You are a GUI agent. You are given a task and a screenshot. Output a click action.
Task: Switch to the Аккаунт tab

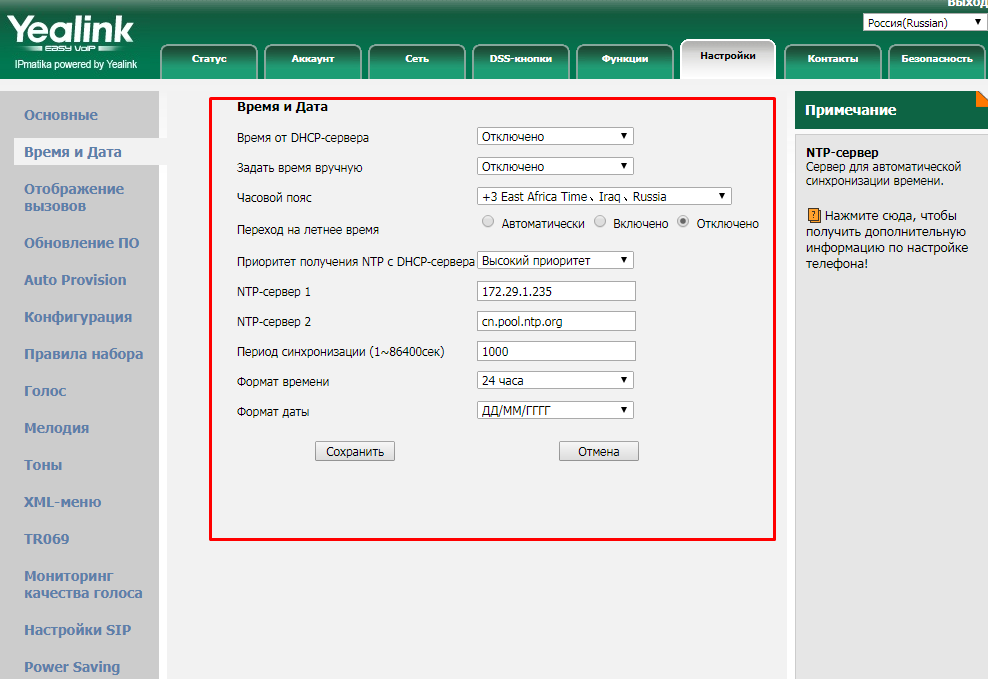click(313, 61)
